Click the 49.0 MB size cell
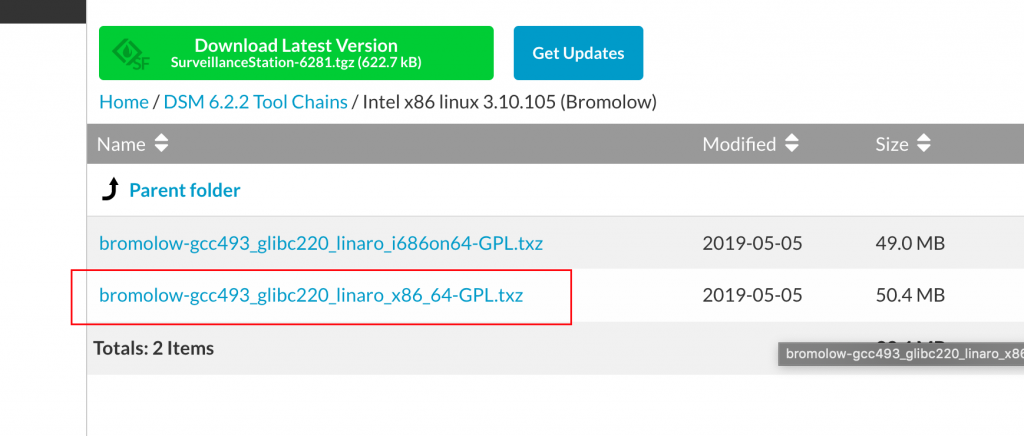The image size is (1024, 436). 910,243
